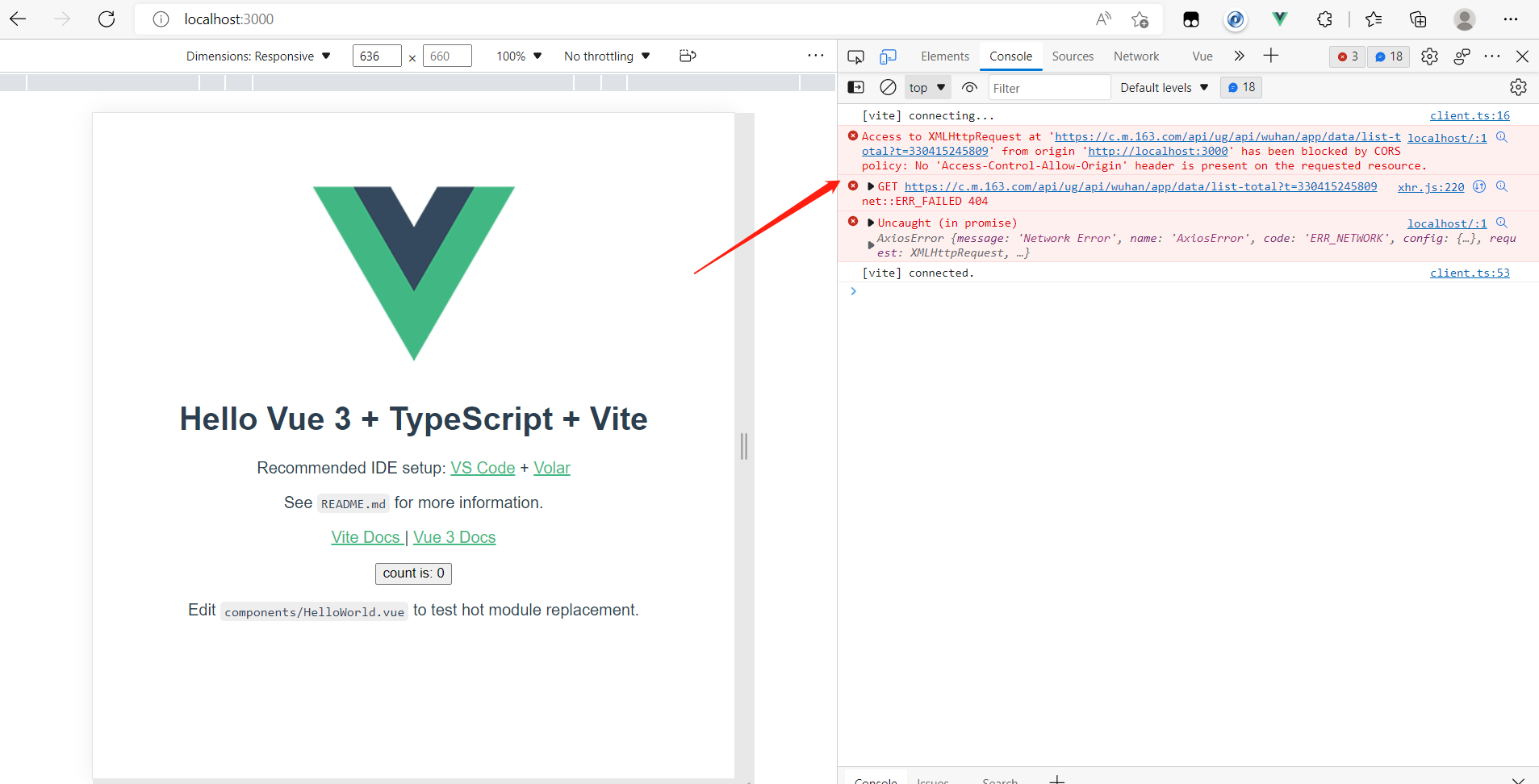The width and height of the screenshot is (1539, 784).
Task: Open the No throttling dropdown
Action: tap(607, 56)
